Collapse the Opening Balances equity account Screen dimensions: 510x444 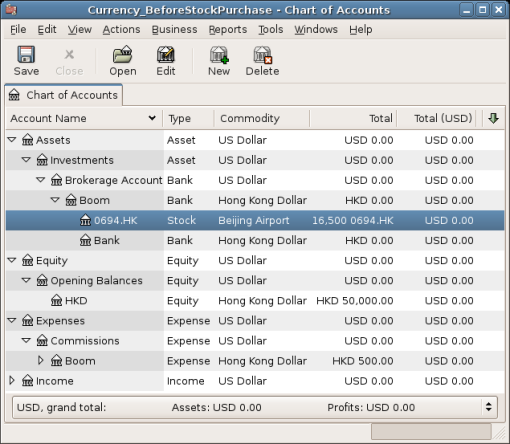pyautogui.click(x=26, y=281)
